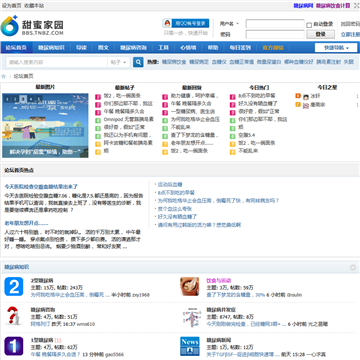Go to the home icon in breadcrumb
Image resolution: width=360 pixels, height=360 pixels.
click(x=4, y=76)
